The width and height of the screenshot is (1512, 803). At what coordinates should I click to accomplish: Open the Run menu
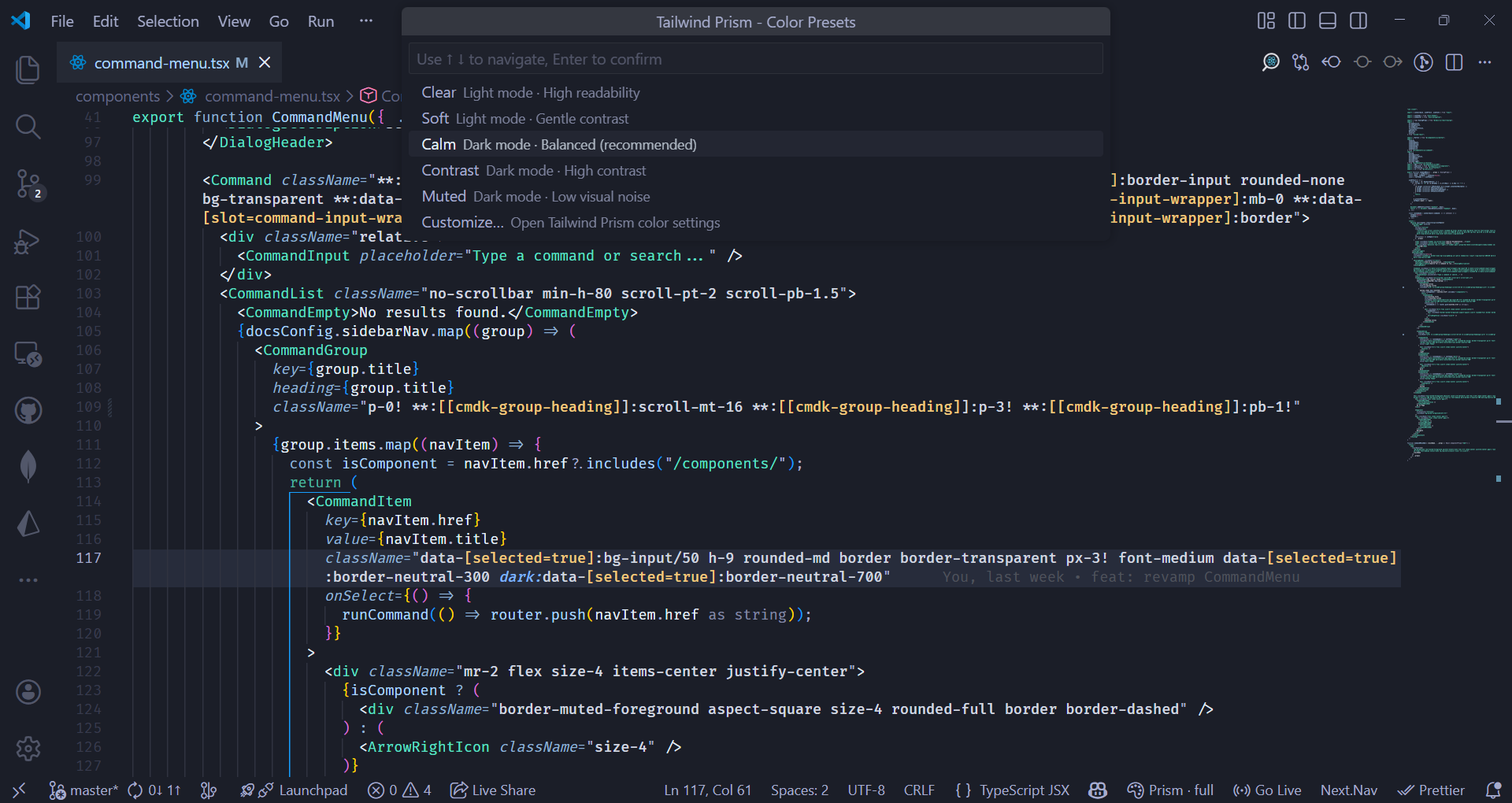pyautogui.click(x=321, y=21)
